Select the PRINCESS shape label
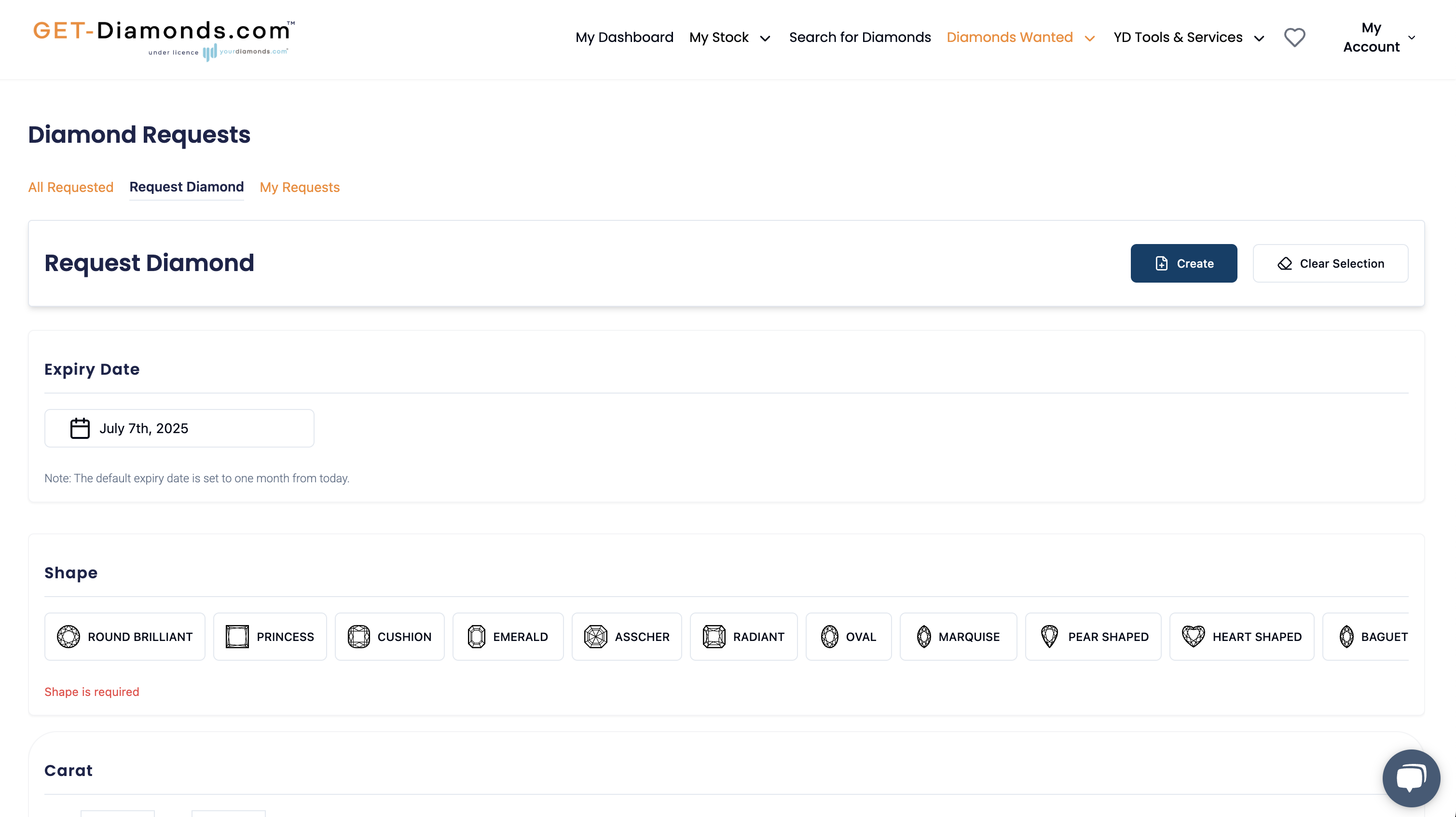 coord(286,637)
